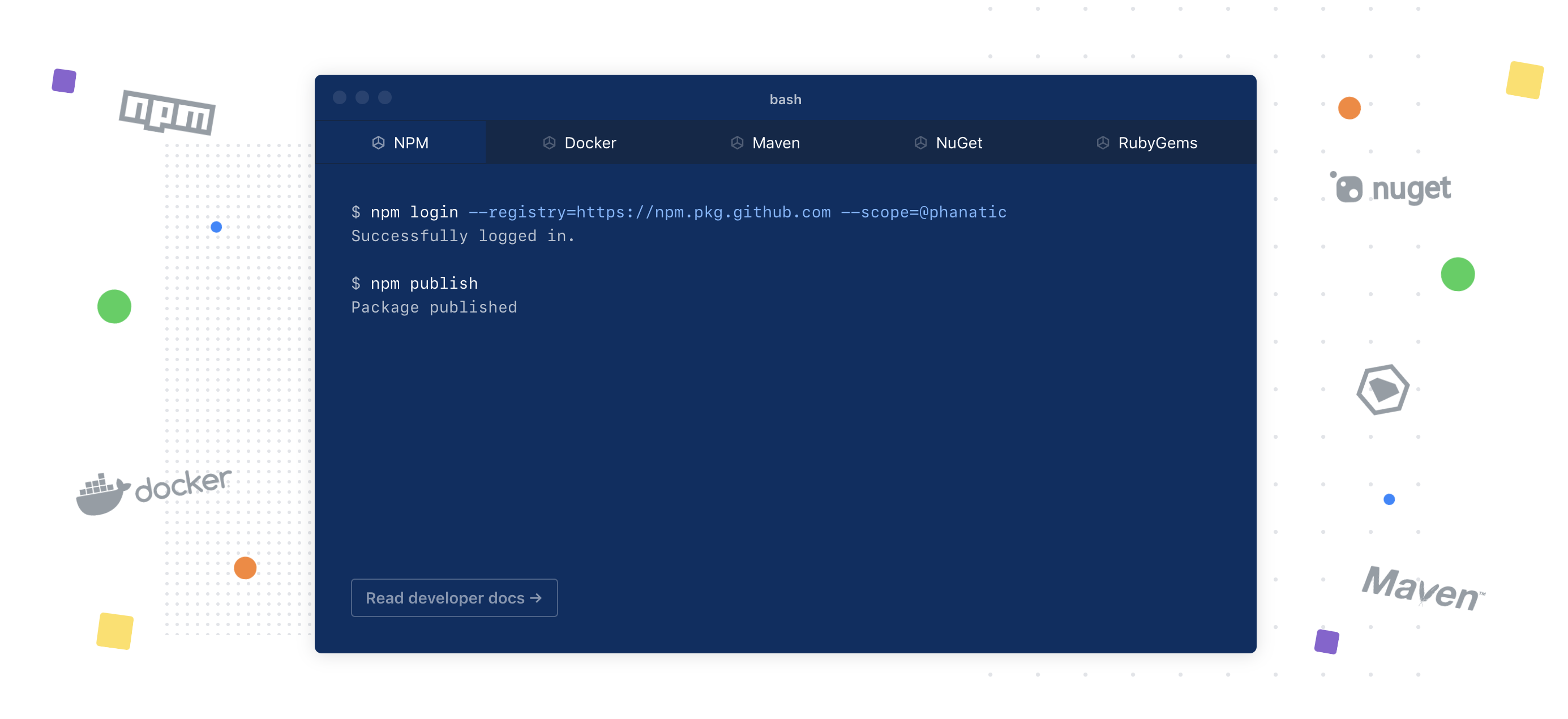
Task: Click the arrow in Read developer docs
Action: click(535, 598)
